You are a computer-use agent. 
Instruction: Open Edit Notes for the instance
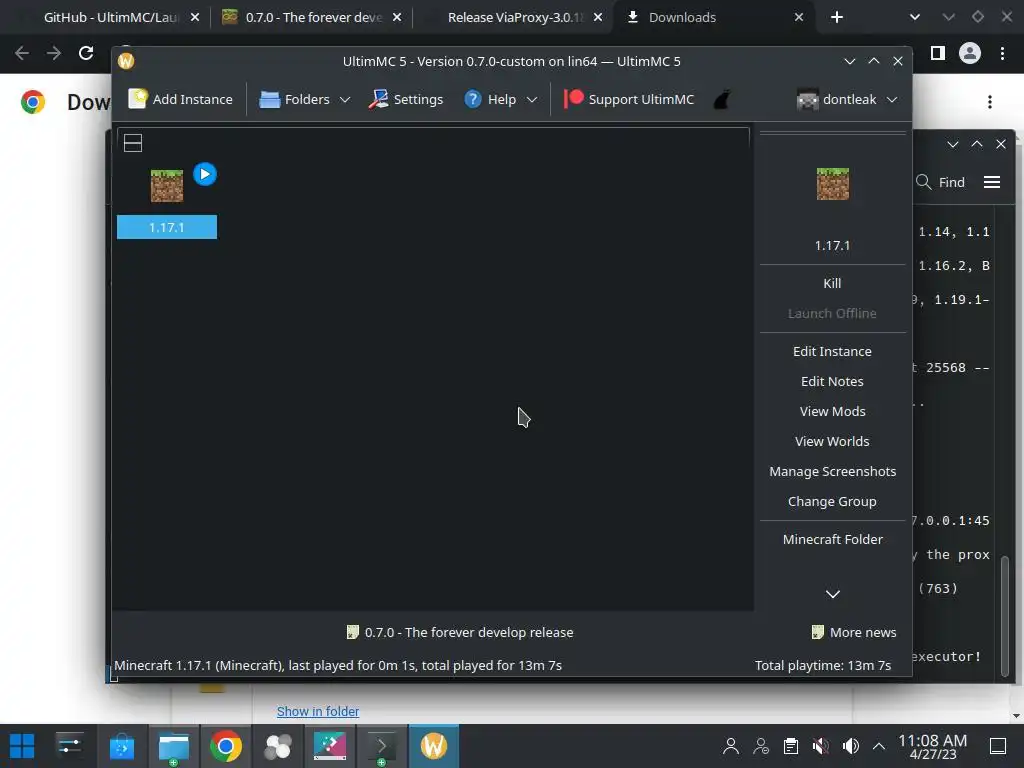click(832, 381)
